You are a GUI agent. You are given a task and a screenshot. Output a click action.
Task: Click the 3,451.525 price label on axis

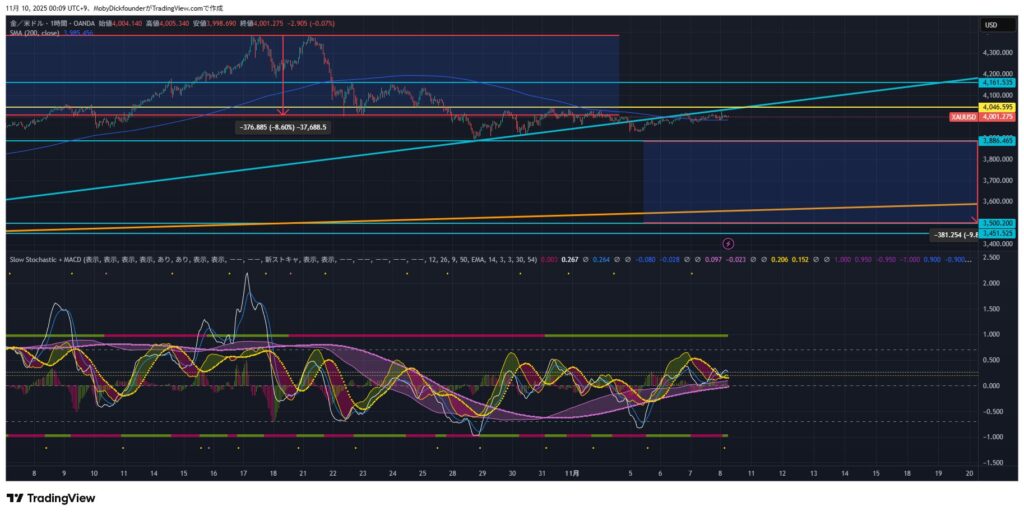coord(998,233)
